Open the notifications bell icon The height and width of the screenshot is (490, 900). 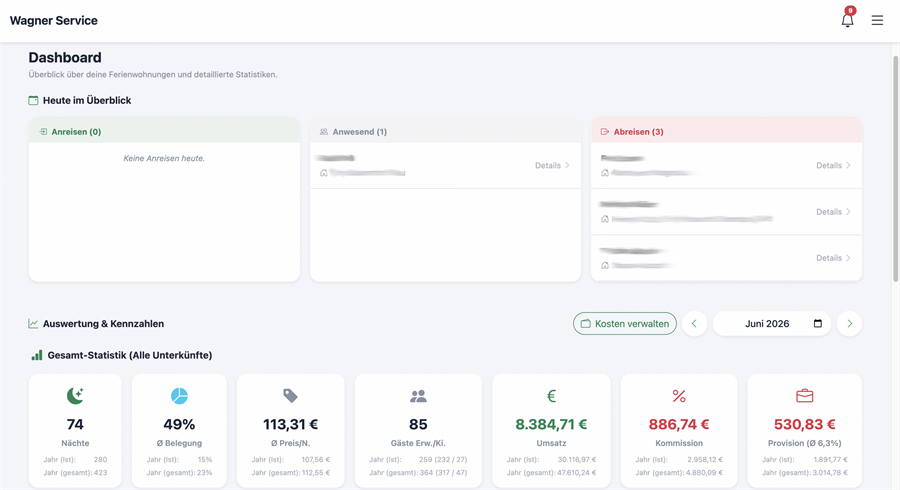tap(847, 20)
